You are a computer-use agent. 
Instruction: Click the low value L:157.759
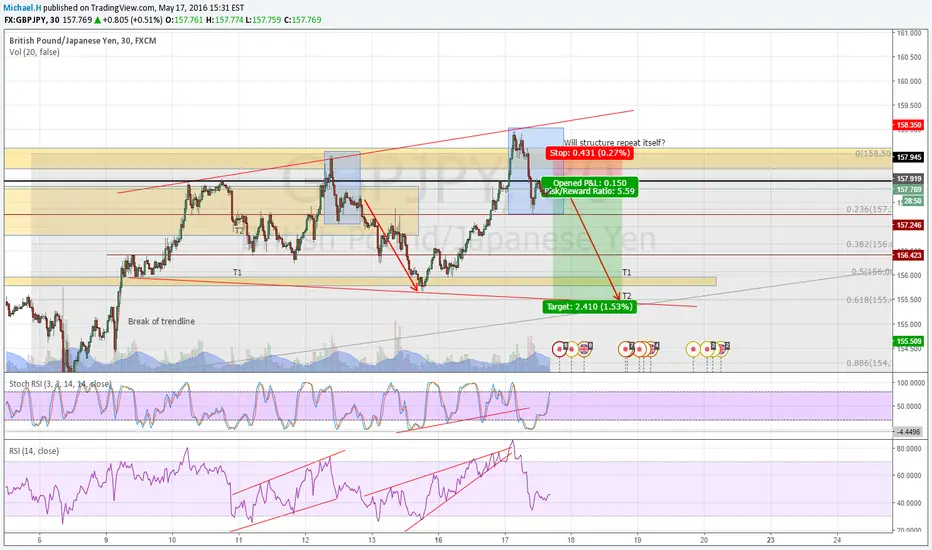[x=263, y=20]
